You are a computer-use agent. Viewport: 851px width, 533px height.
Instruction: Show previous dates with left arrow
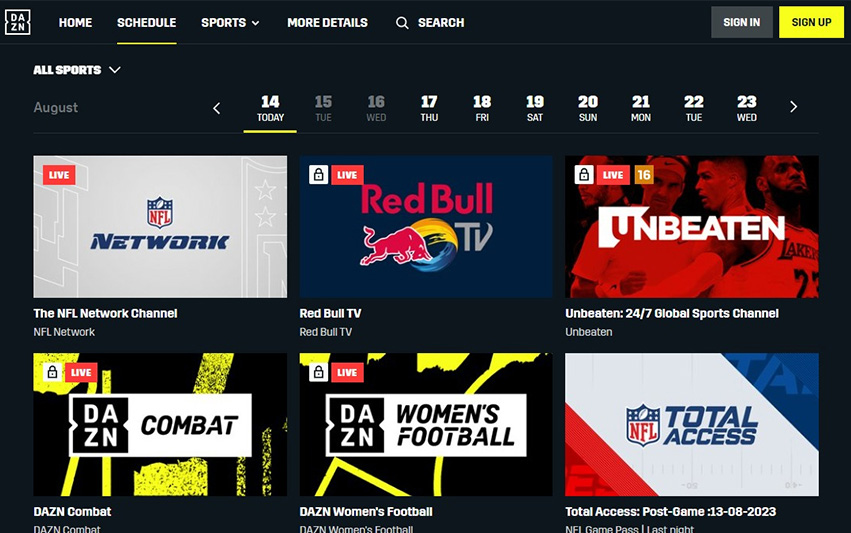point(217,108)
